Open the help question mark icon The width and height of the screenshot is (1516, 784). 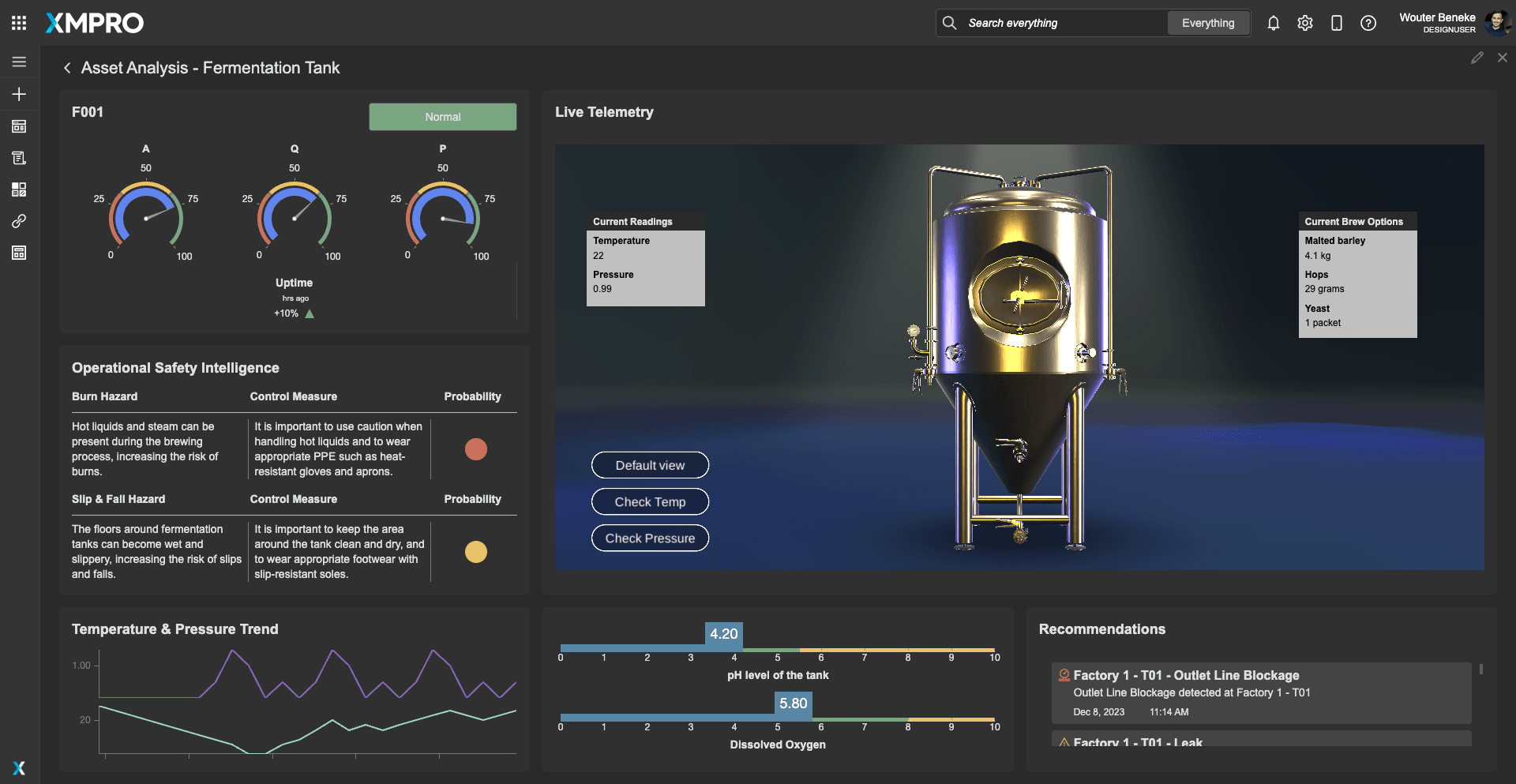click(1368, 23)
